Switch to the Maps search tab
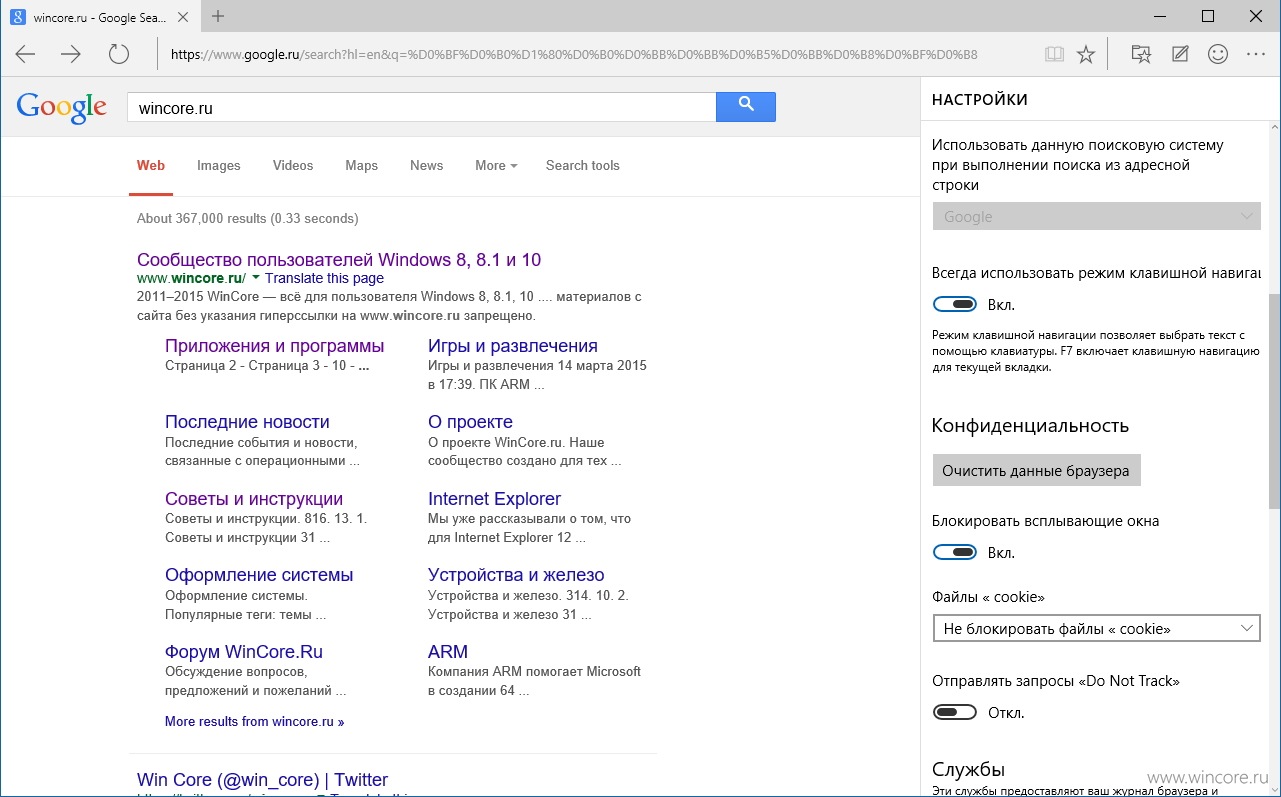 [x=362, y=166]
